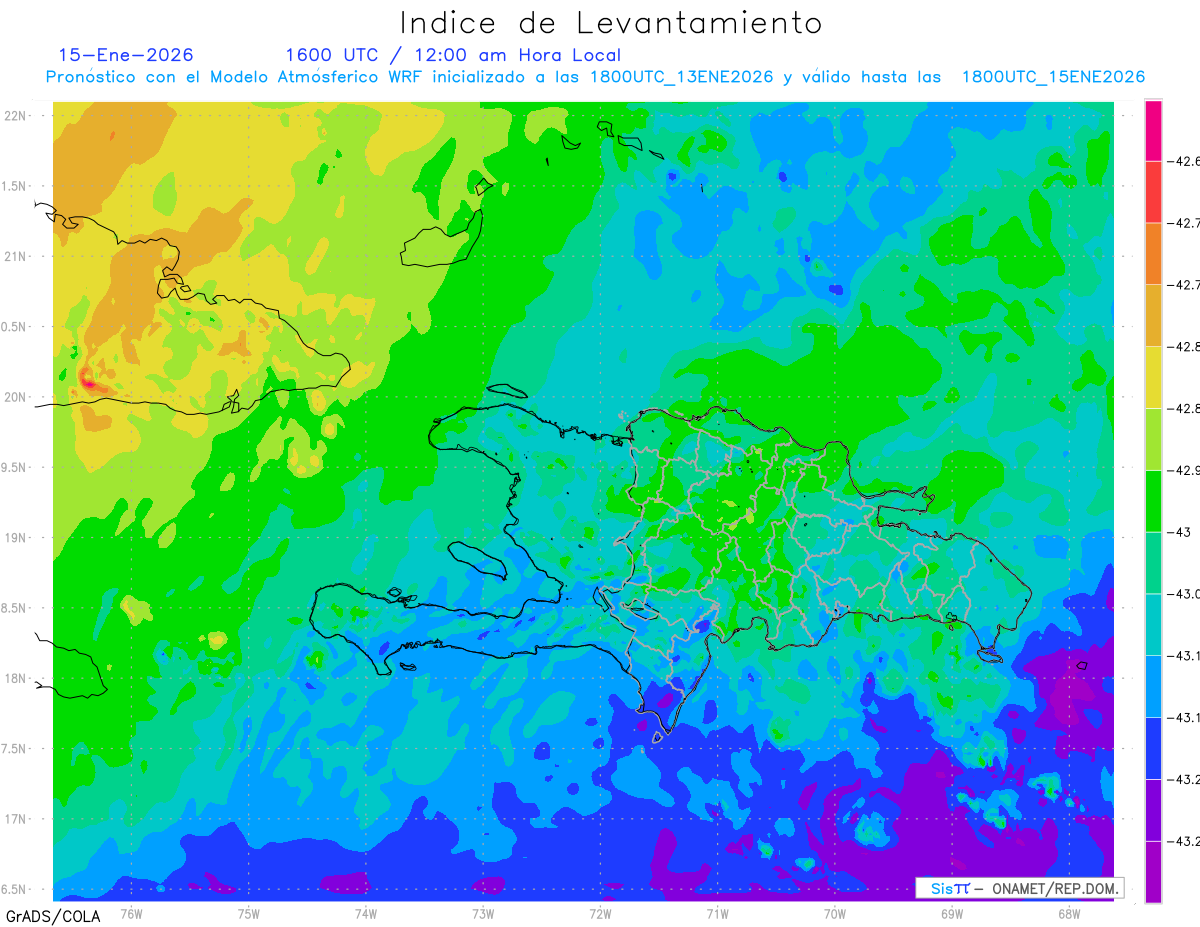Viewport: 1200px width, 927px height.
Task: Select the "76W" longitude label
Action: tap(131, 914)
